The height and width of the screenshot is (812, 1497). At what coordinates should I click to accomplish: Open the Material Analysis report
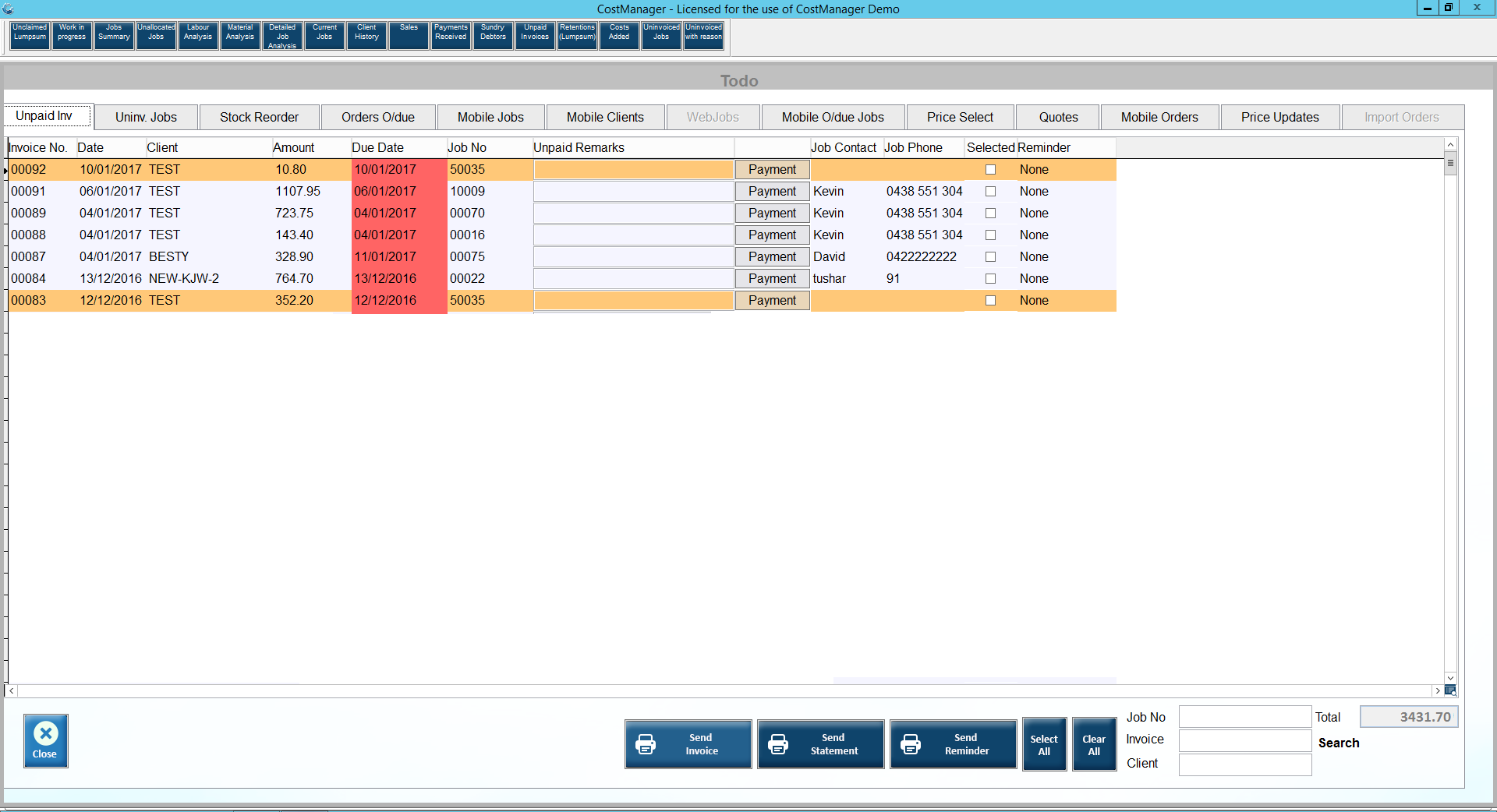(240, 36)
